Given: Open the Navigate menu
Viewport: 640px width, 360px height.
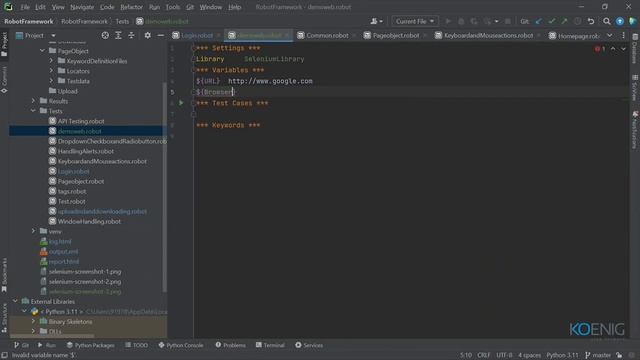Looking at the screenshot, I should (82, 7).
